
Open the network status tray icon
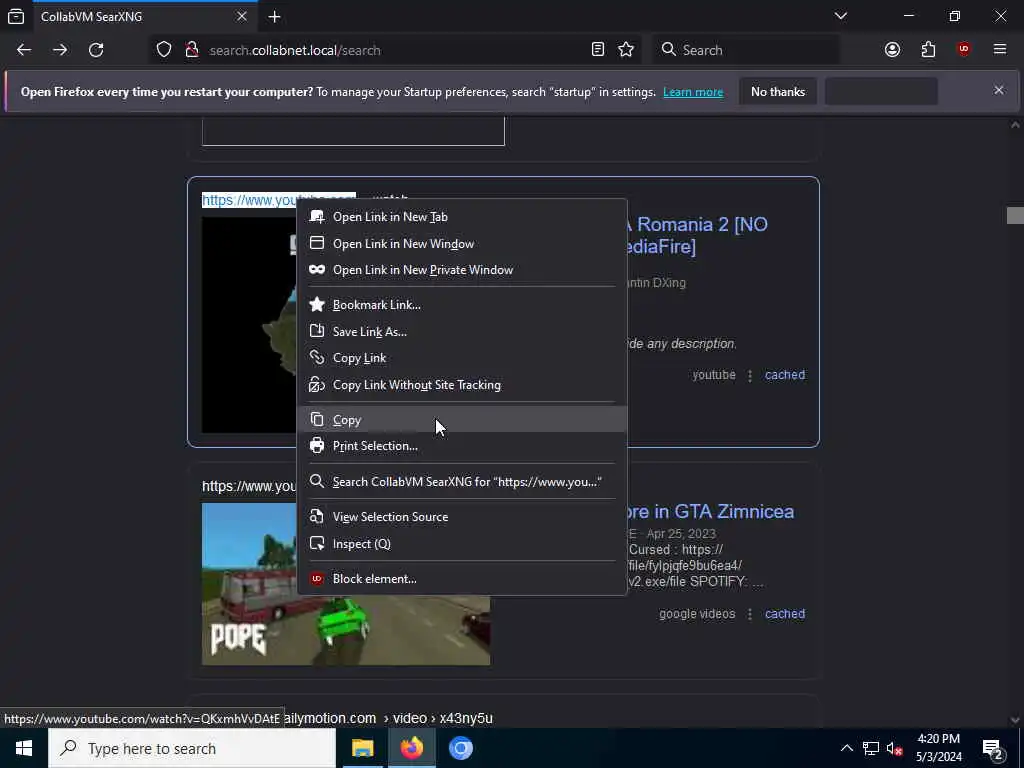[871, 748]
